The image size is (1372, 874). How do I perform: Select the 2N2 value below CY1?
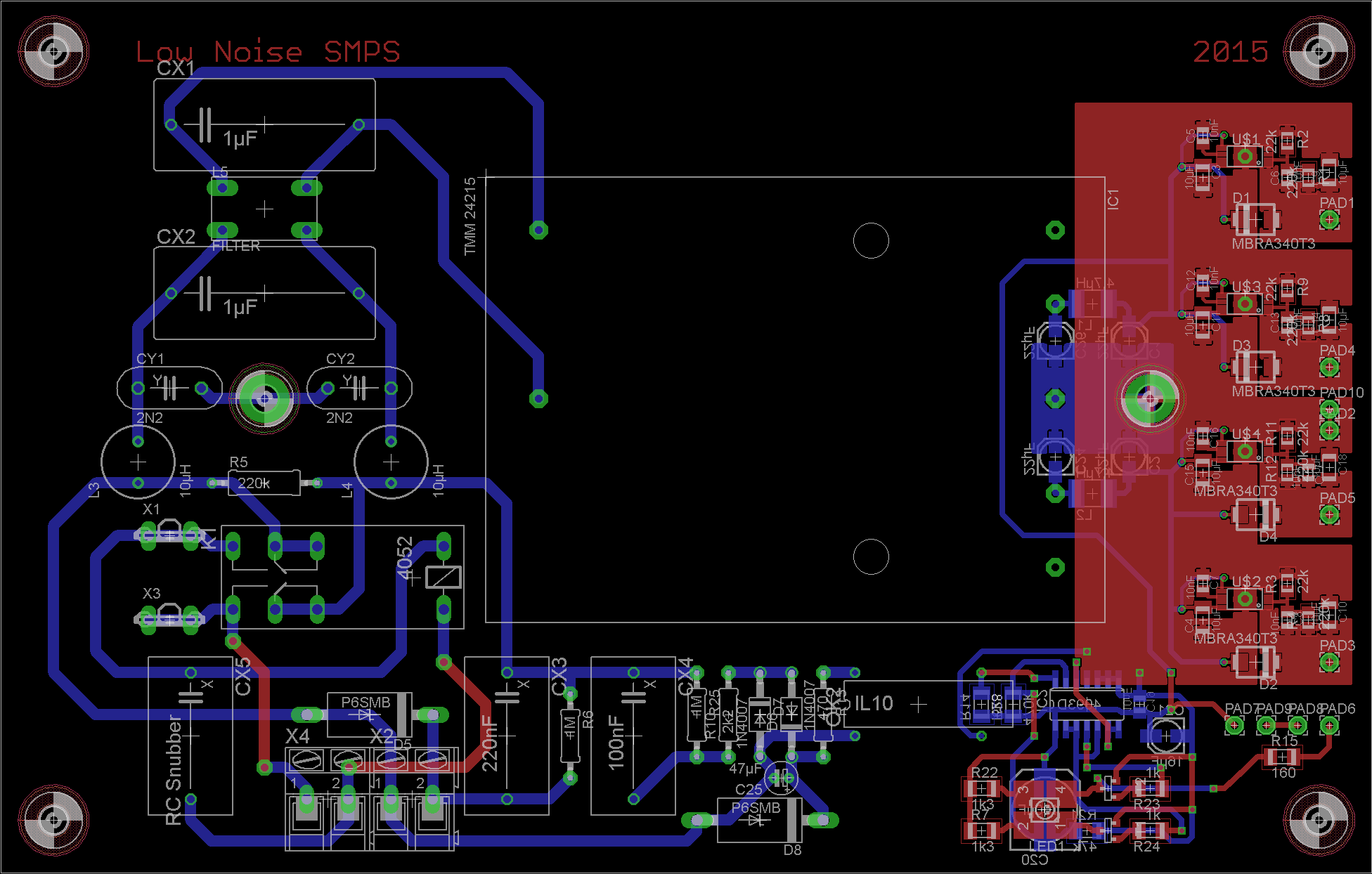click(150, 418)
